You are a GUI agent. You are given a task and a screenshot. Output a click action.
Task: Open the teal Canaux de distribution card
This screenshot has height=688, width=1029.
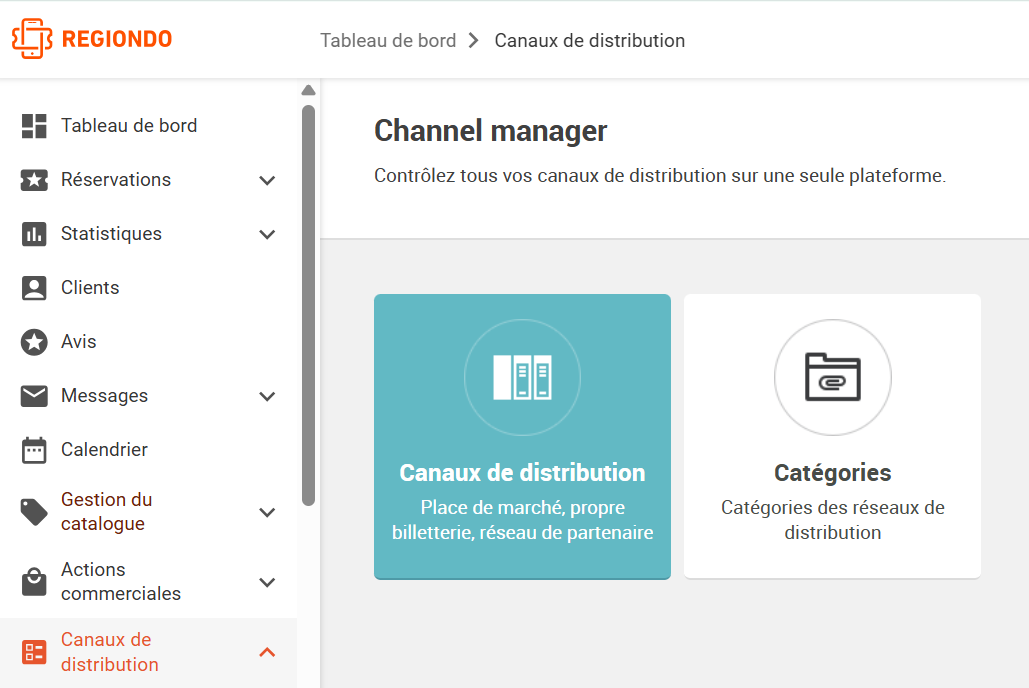tap(522, 437)
